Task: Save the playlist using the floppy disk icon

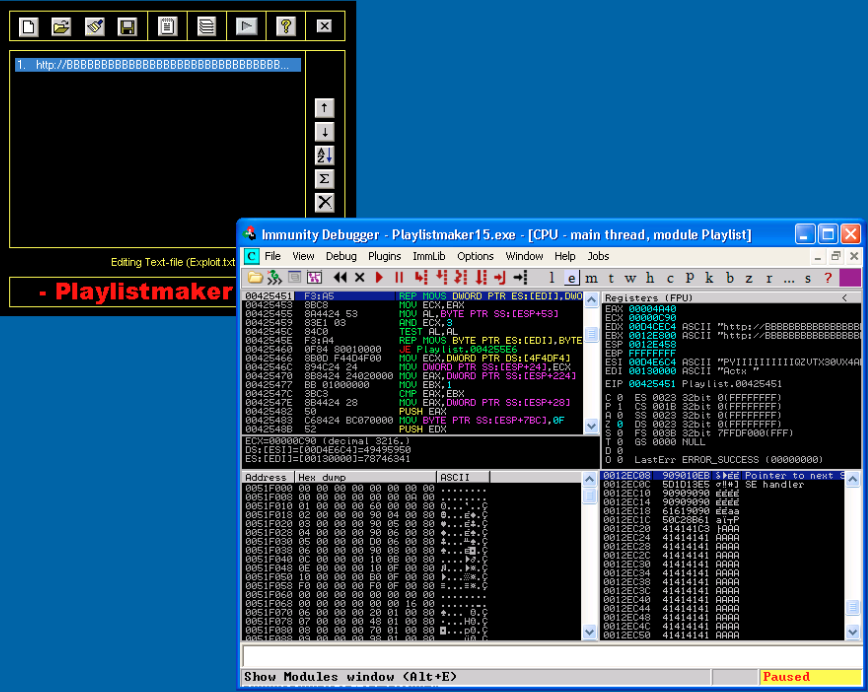Action: tap(127, 26)
